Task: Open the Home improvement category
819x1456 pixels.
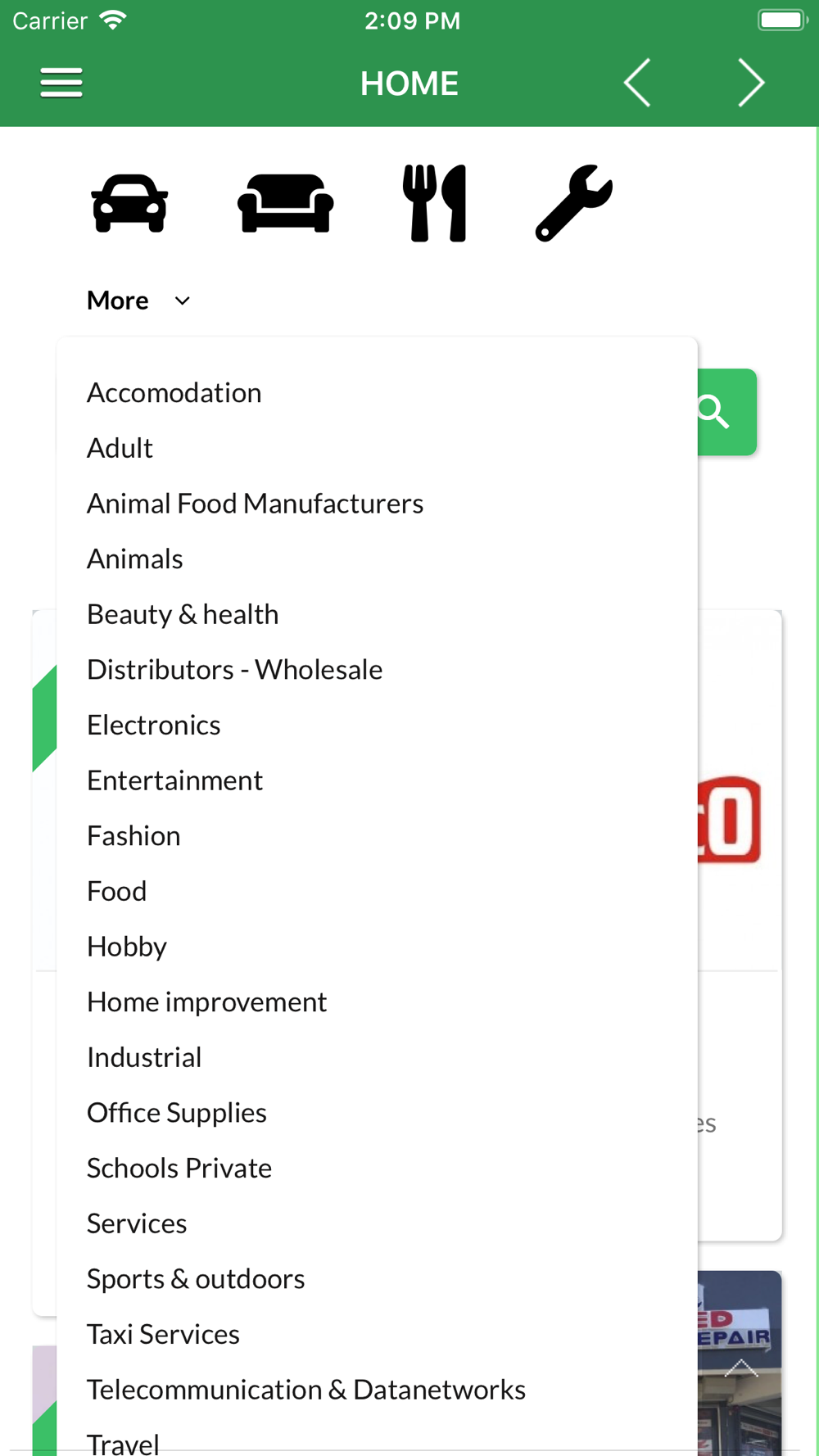Action: [x=206, y=1002]
